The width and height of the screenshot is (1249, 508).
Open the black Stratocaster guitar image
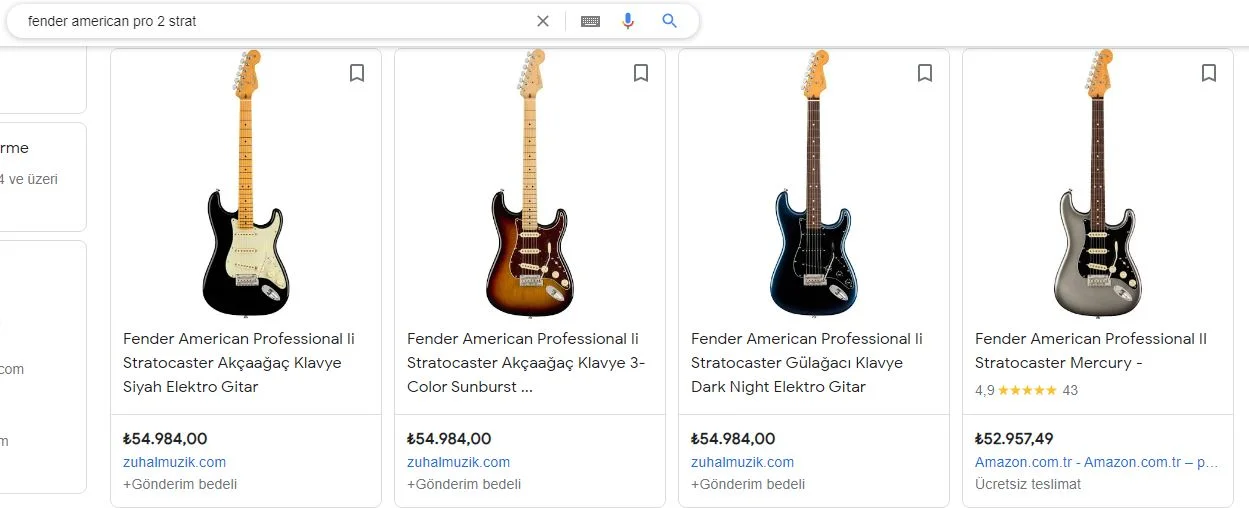[246, 185]
